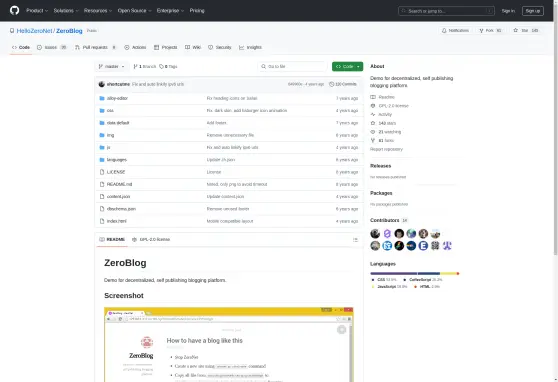The width and height of the screenshot is (558, 382).
Task: Click the yellow JavaScript segment in languages bar
Action: (448, 273)
